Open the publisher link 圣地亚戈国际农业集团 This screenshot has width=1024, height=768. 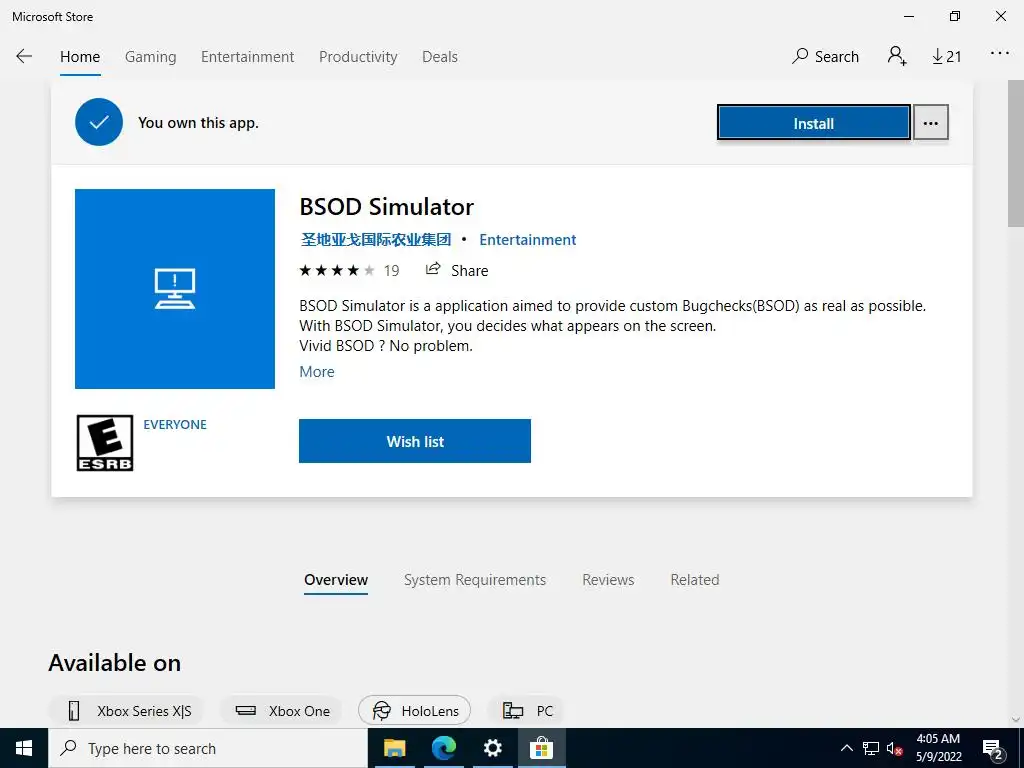(376, 240)
